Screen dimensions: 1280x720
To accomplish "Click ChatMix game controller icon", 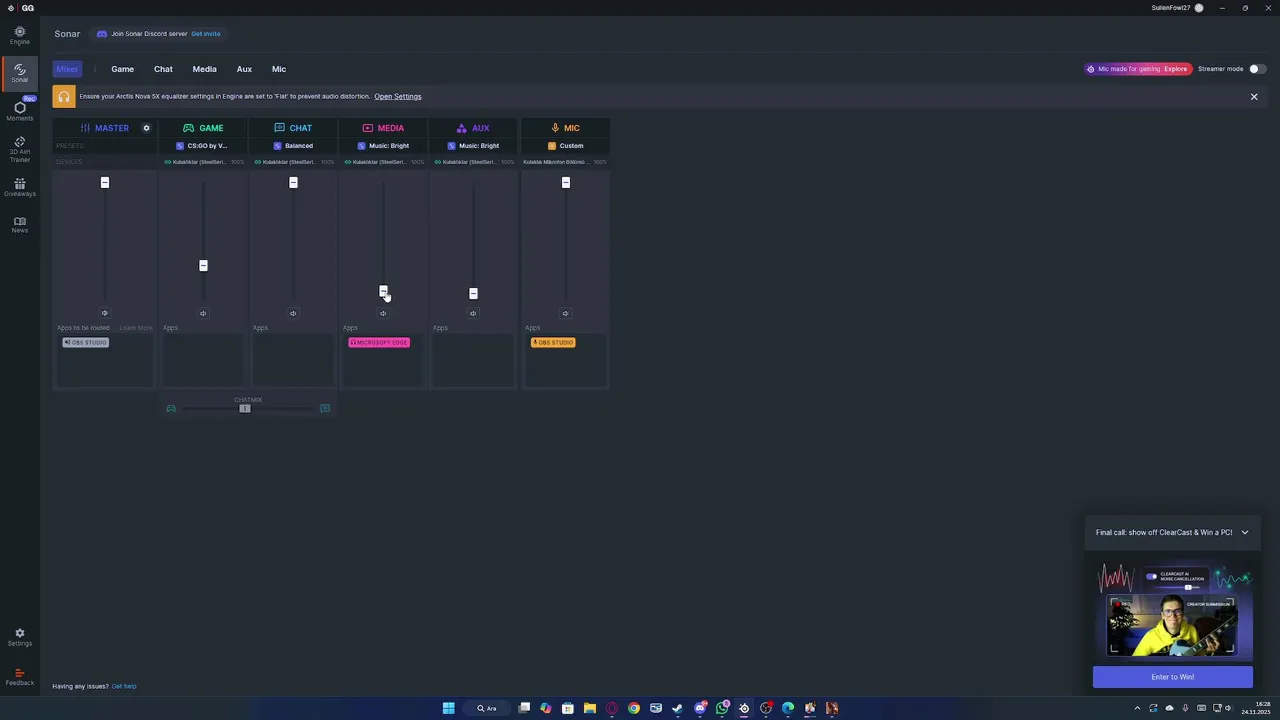I will pyautogui.click(x=171, y=408).
